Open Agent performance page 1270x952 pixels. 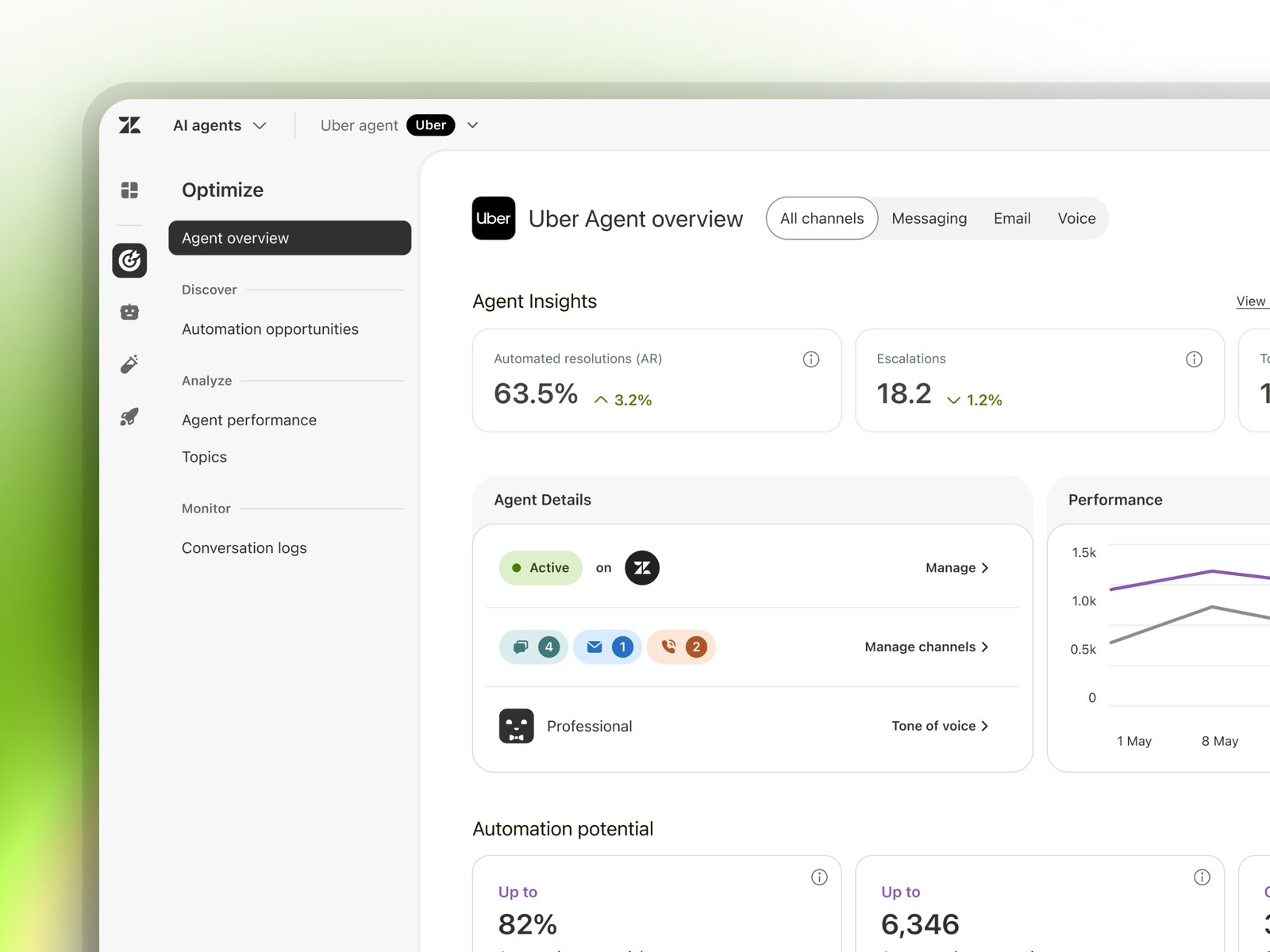point(249,420)
